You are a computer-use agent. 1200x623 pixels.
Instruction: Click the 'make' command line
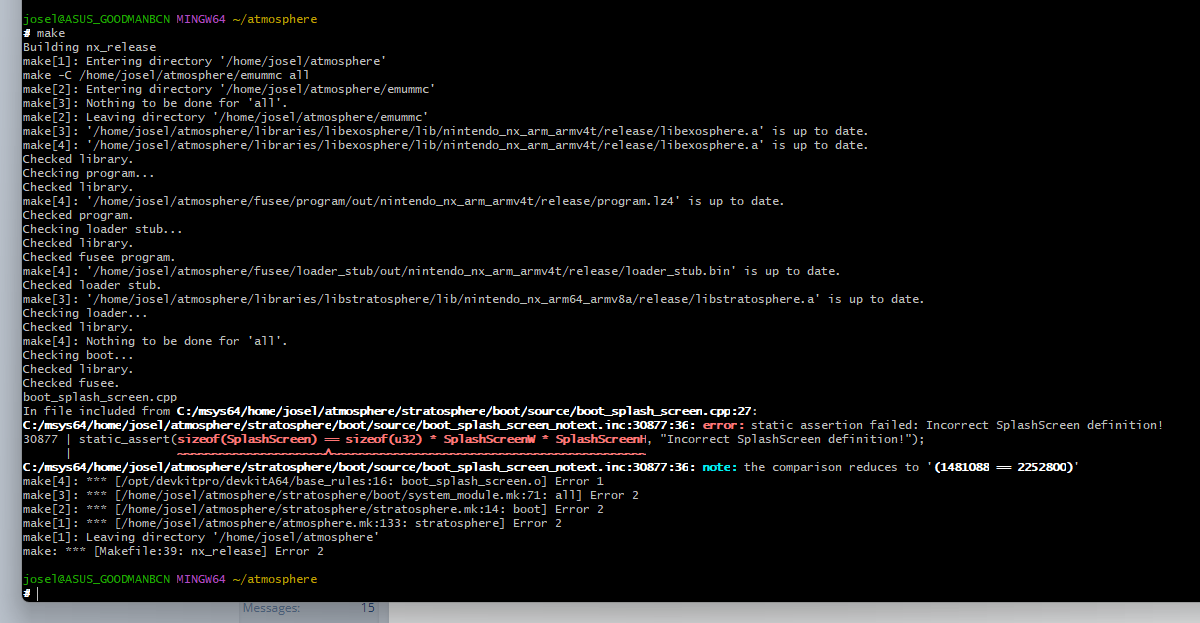(44, 33)
